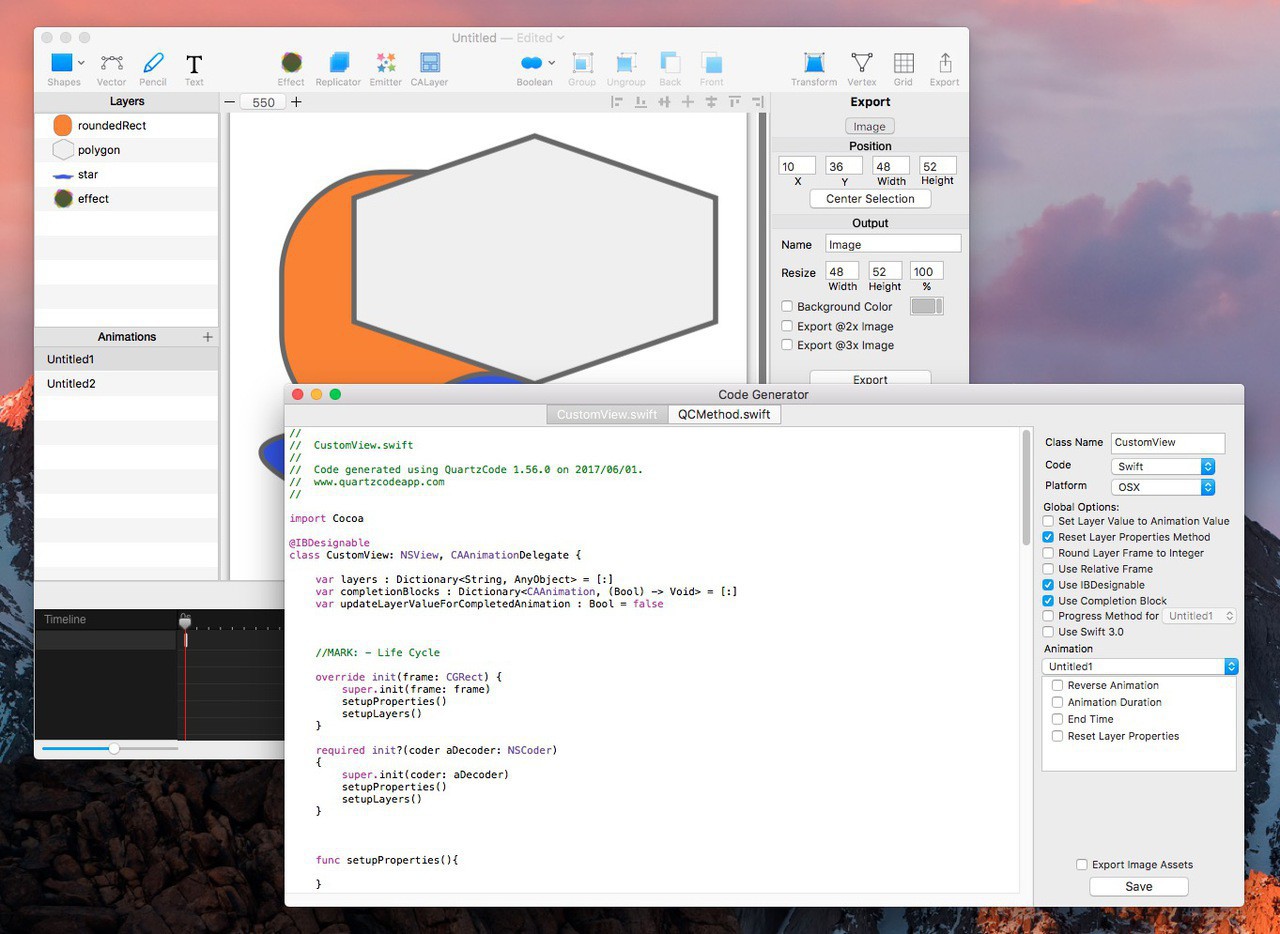The height and width of the screenshot is (934, 1280).
Task: Open the Transform tool
Action: pos(814,64)
